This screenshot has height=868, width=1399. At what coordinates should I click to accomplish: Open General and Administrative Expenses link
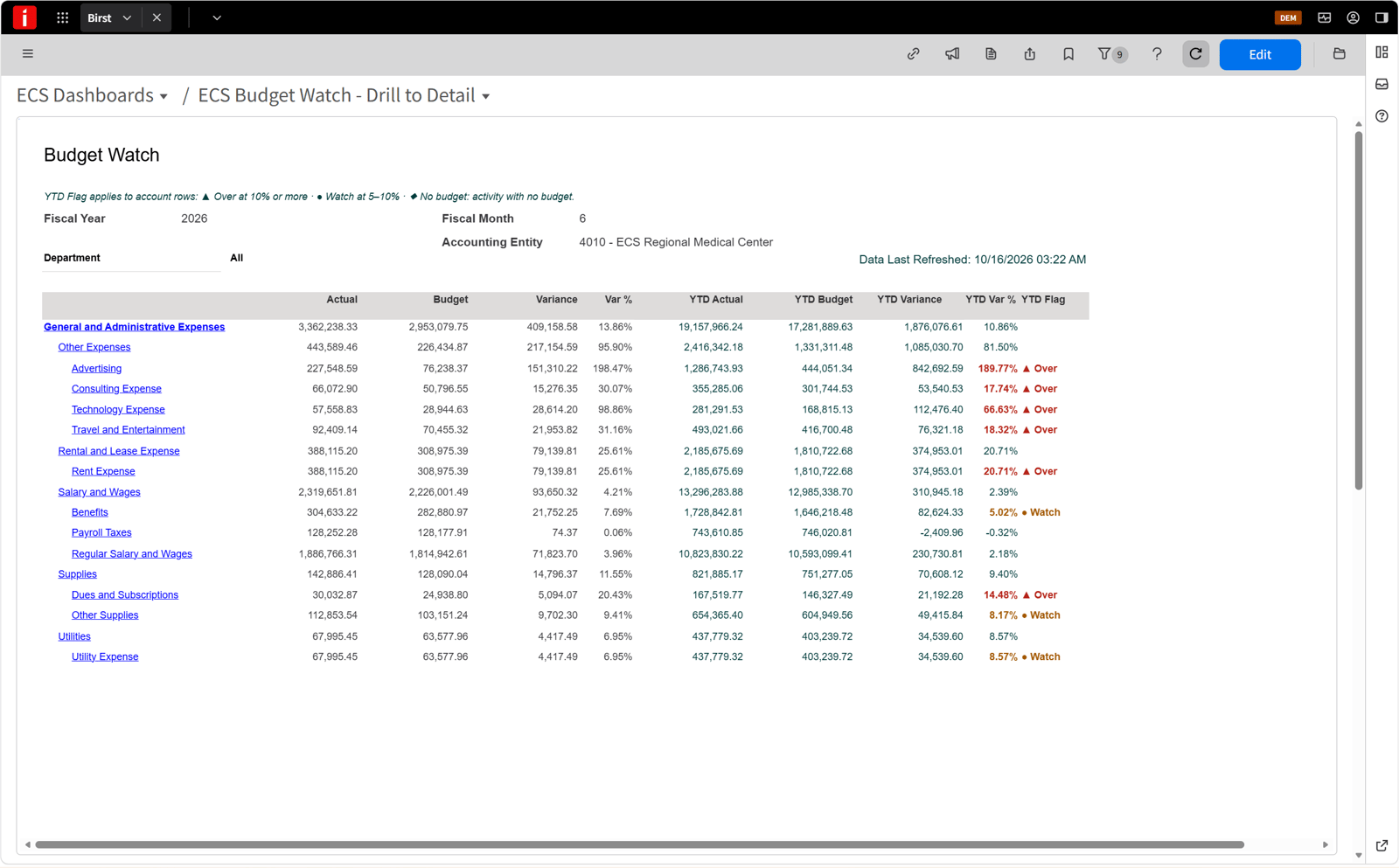click(x=135, y=327)
